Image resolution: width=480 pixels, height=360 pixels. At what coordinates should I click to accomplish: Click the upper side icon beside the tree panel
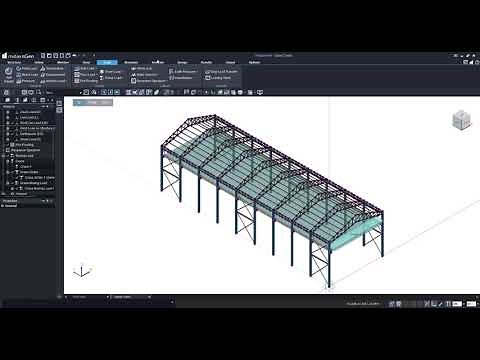click(x=59, y=103)
